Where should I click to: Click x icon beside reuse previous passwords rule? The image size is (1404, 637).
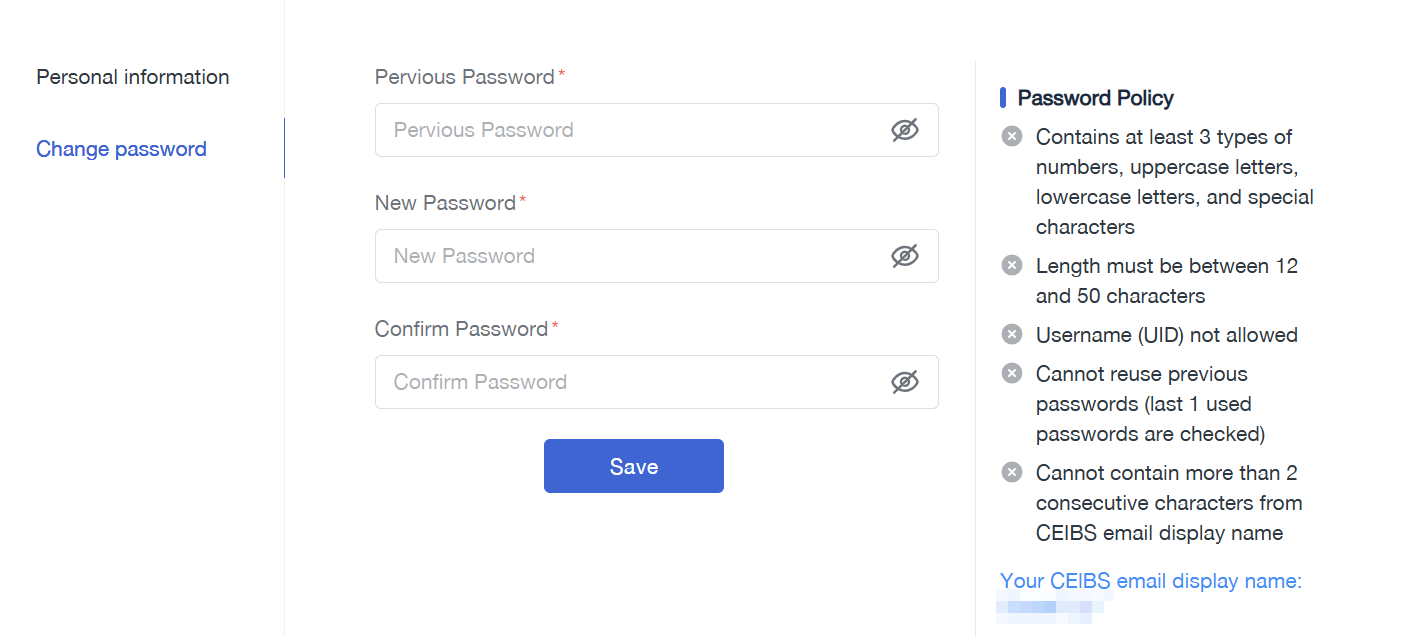[x=1012, y=373]
